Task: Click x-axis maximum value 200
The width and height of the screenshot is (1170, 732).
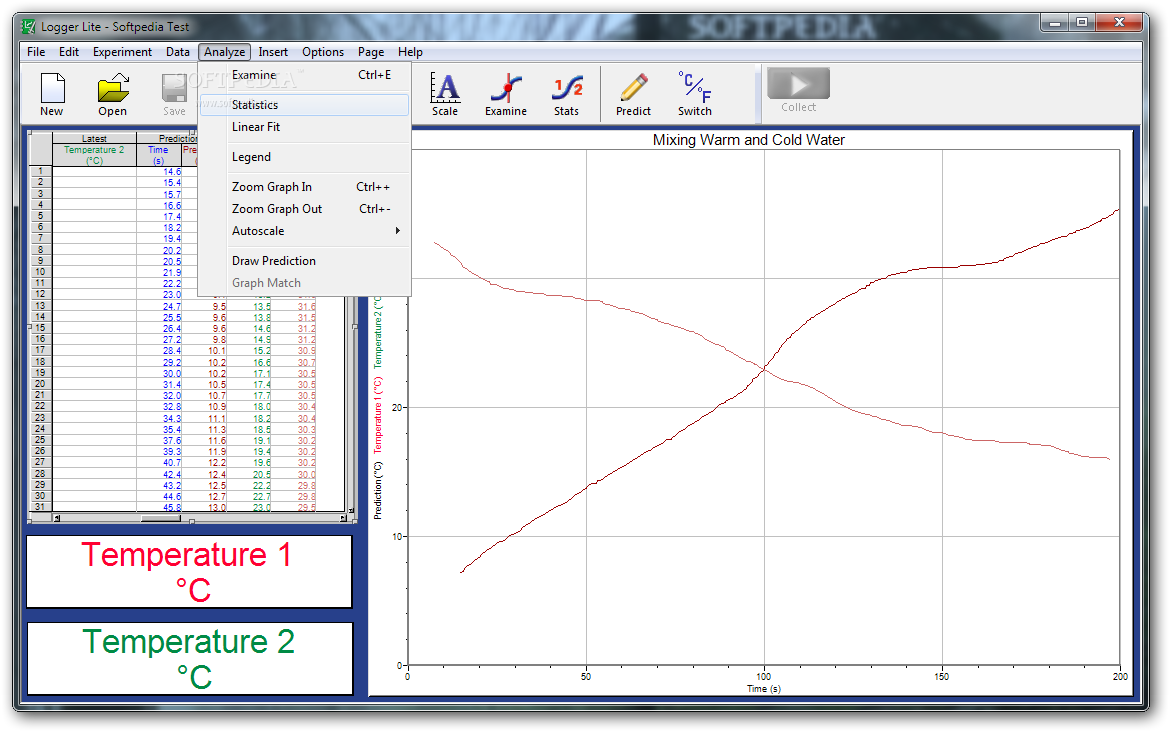Action: click(1120, 677)
